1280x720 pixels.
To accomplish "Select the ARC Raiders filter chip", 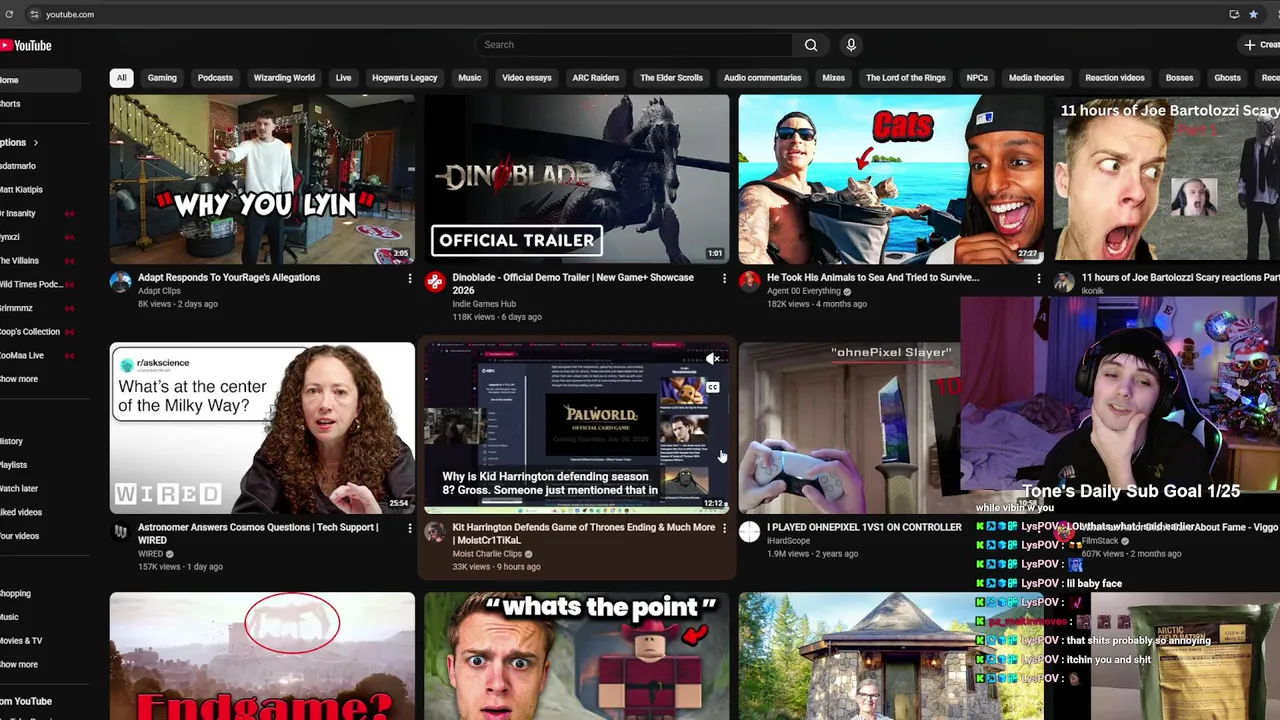I will click(x=595, y=78).
